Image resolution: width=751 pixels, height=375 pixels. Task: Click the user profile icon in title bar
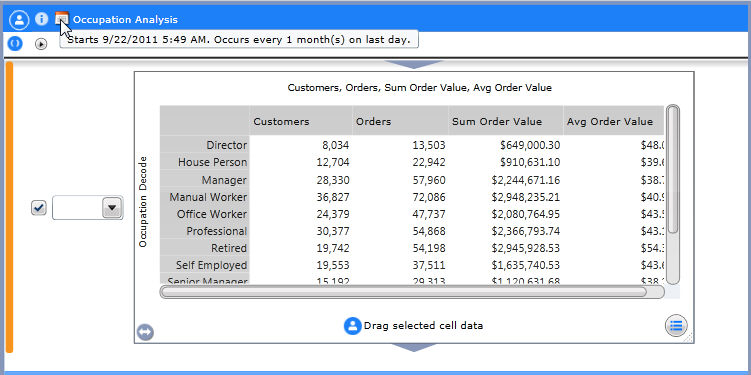point(19,20)
